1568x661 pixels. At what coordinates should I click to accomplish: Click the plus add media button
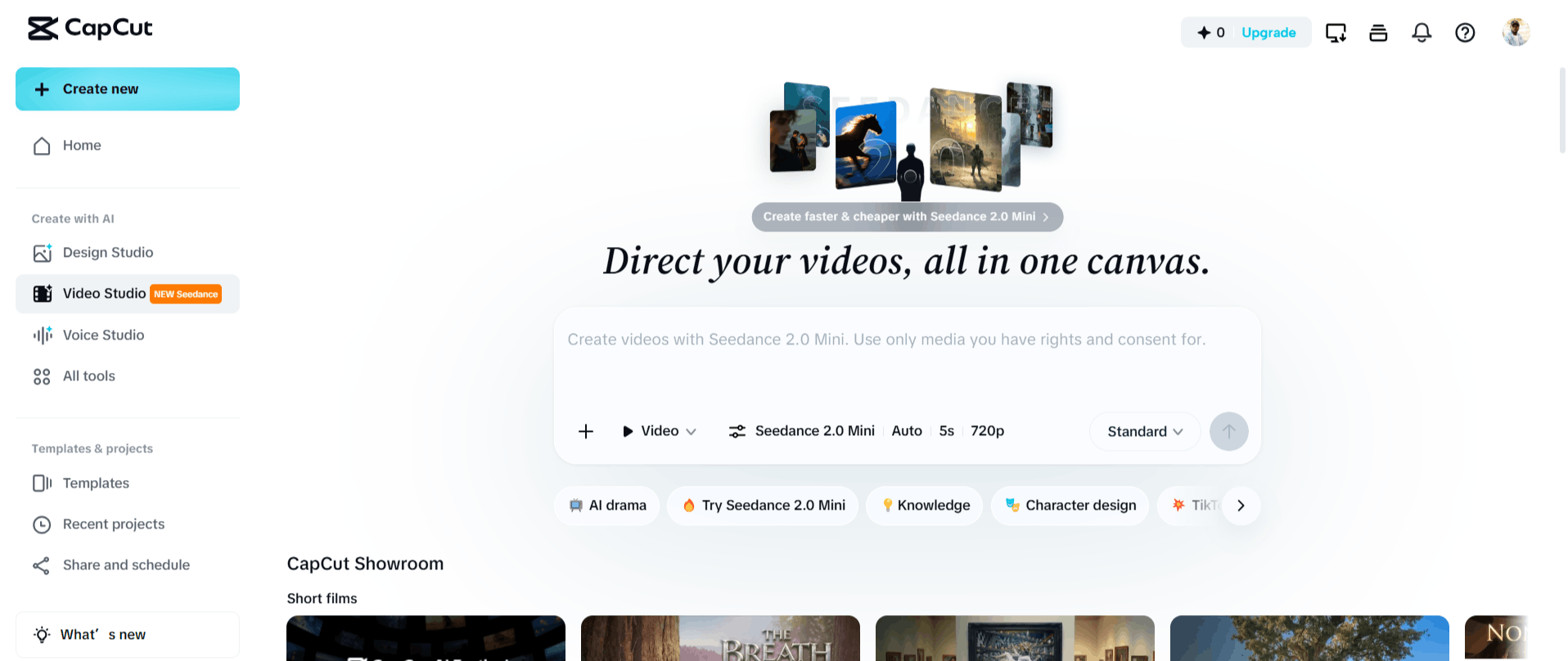[586, 431]
